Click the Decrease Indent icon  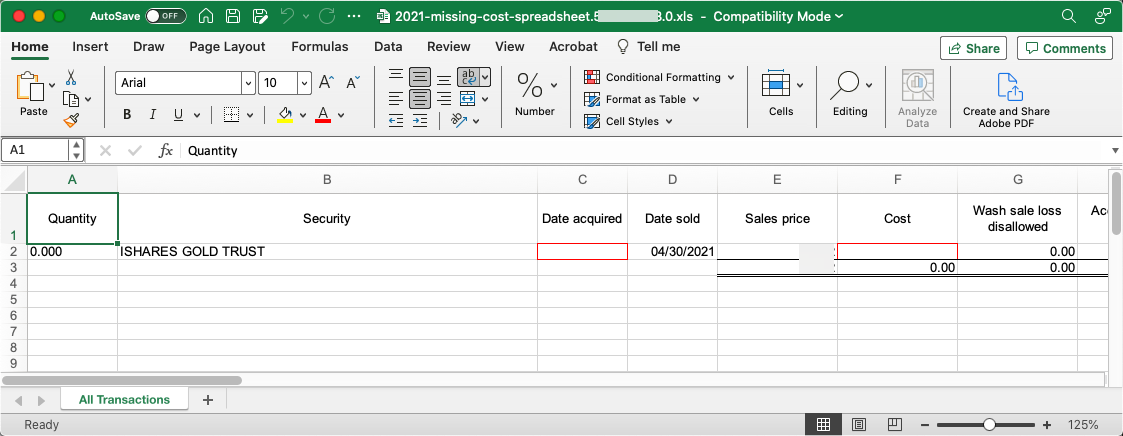click(x=395, y=120)
